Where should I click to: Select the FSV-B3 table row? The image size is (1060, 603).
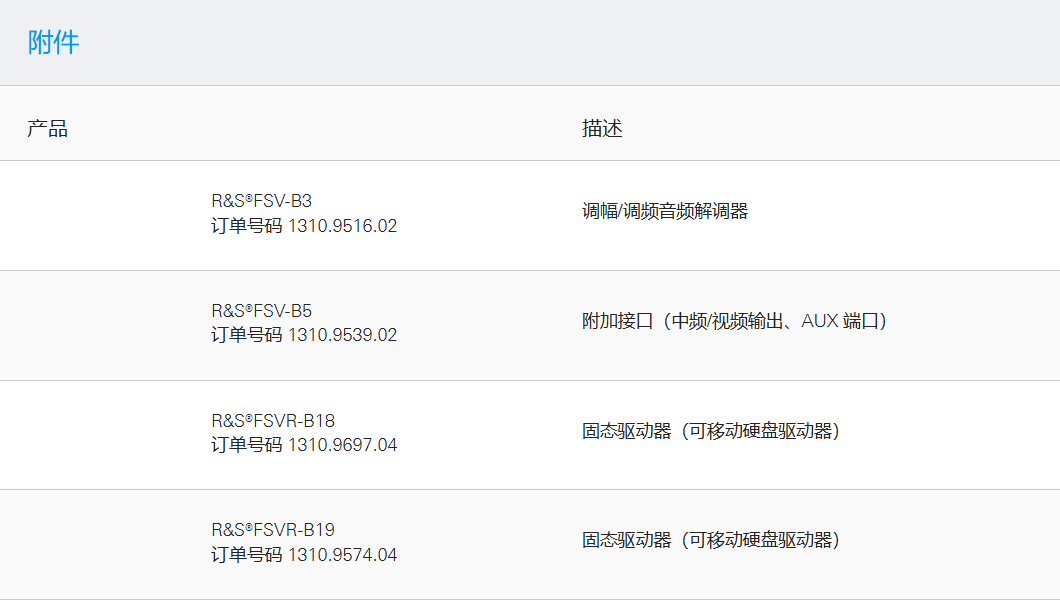(x=530, y=213)
